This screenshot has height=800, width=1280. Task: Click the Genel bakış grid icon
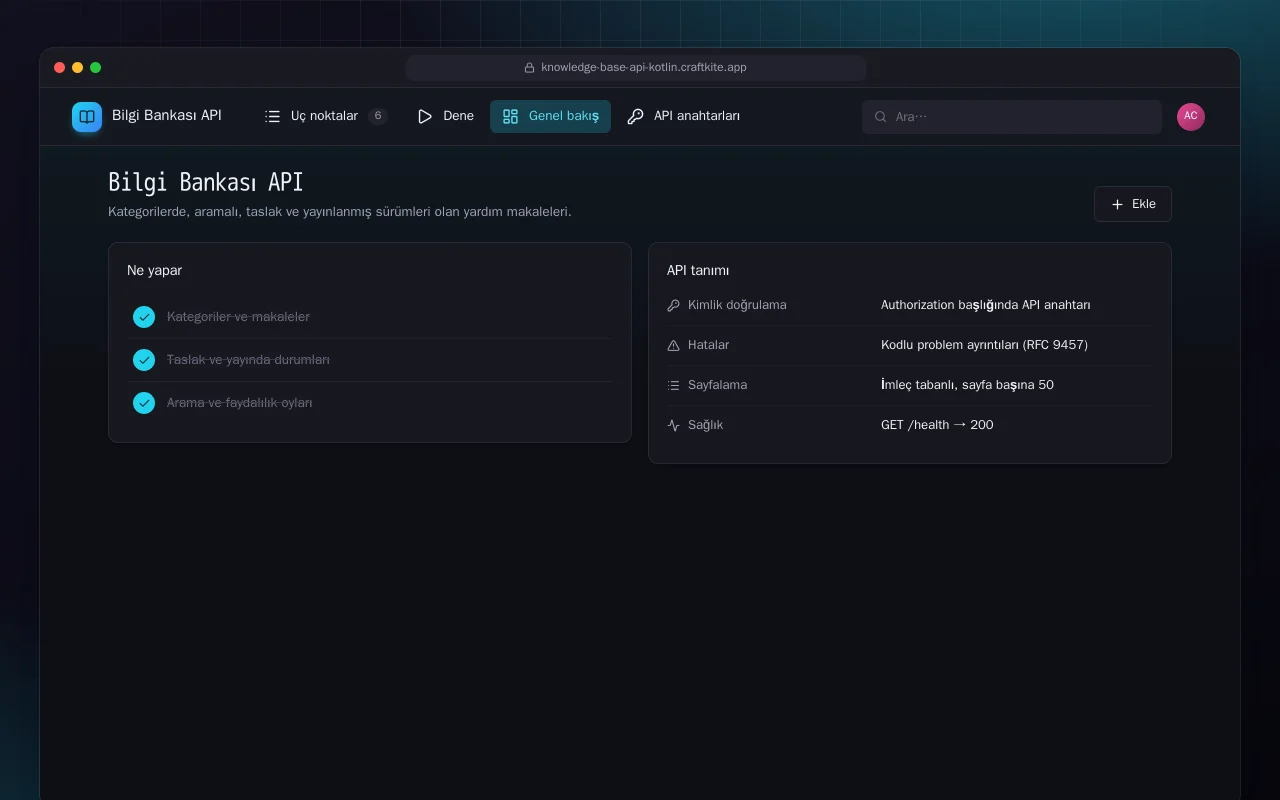point(510,116)
